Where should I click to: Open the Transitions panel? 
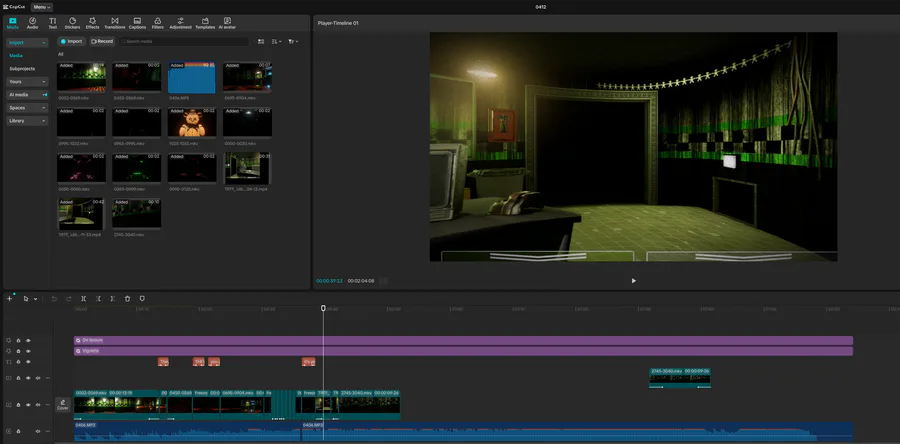click(x=114, y=22)
